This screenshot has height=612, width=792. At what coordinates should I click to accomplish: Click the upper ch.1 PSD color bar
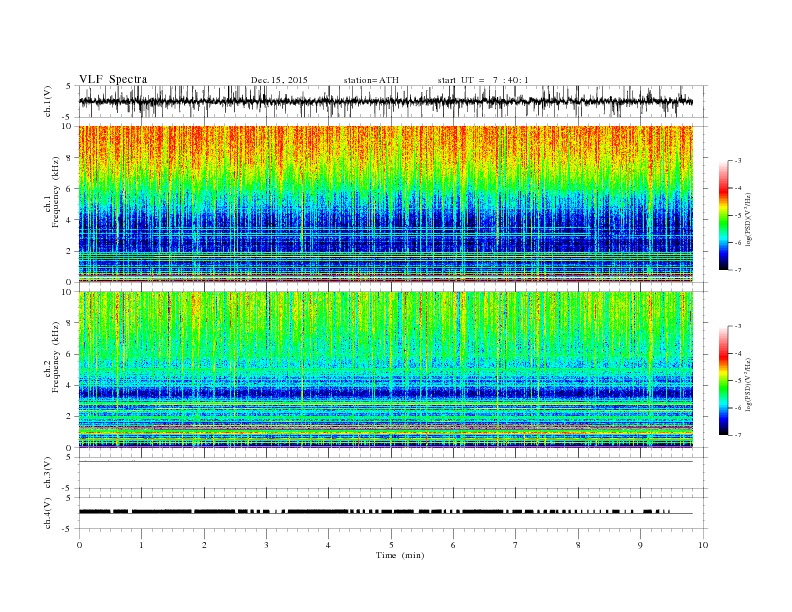pos(723,215)
